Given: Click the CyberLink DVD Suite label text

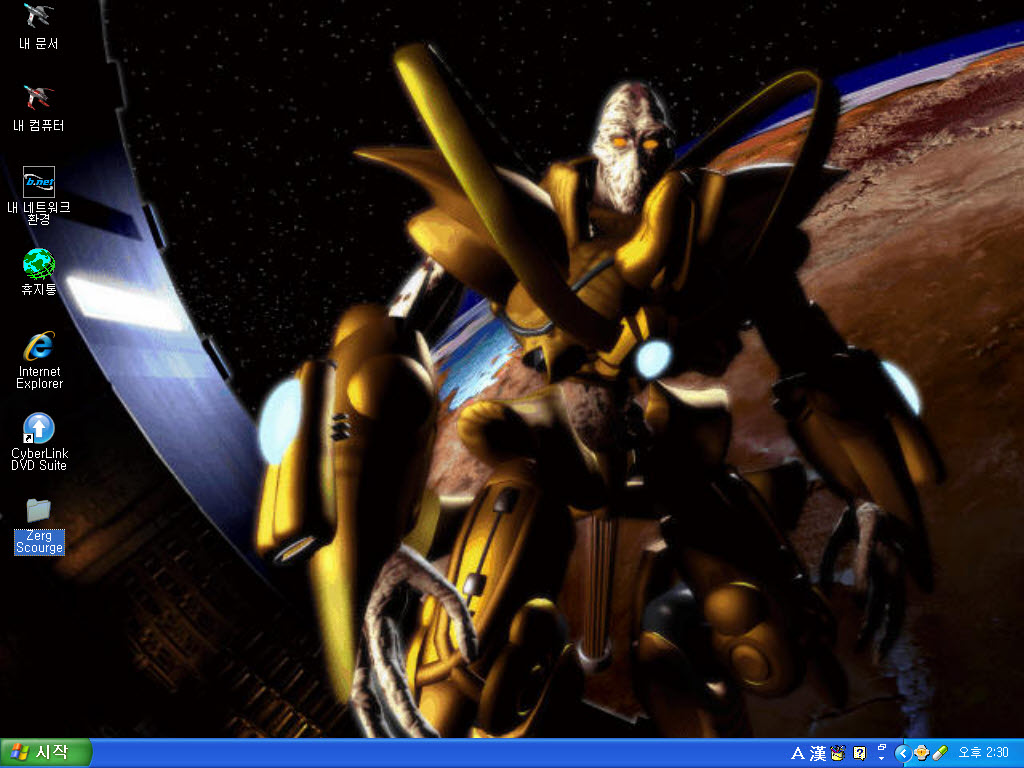Looking at the screenshot, I should [x=39, y=459].
